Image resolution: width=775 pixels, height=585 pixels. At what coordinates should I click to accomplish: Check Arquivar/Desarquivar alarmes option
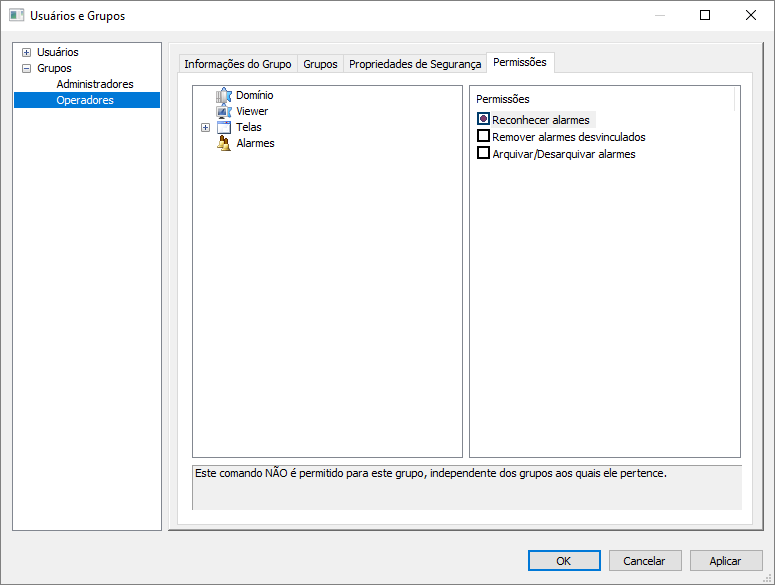point(484,154)
